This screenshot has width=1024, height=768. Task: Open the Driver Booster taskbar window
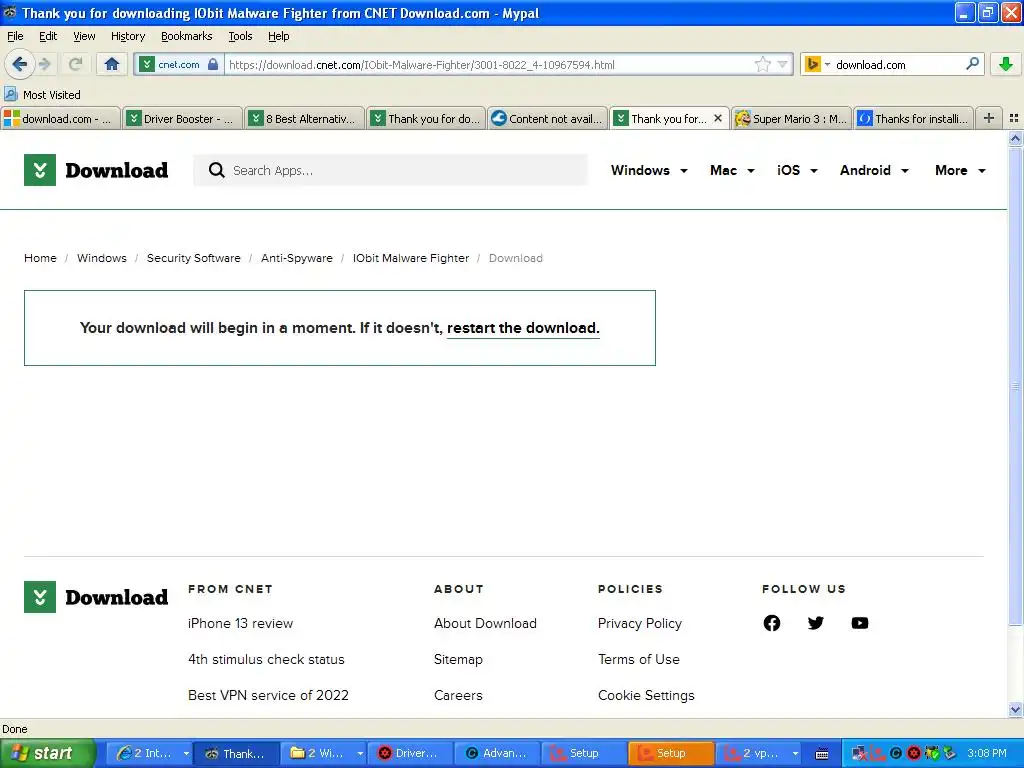(409, 753)
